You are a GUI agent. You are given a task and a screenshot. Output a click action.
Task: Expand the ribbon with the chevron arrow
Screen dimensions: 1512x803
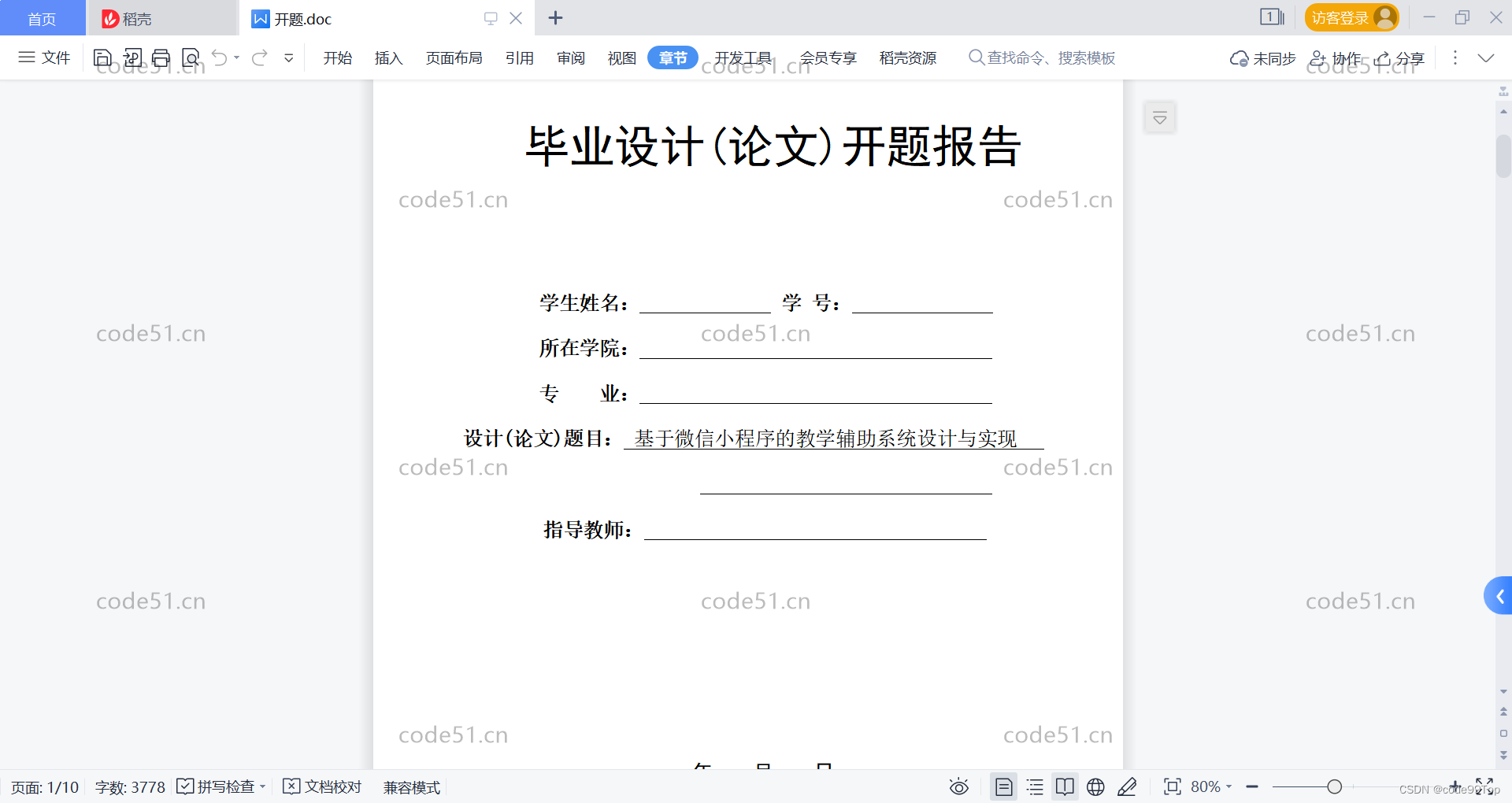click(x=1486, y=57)
